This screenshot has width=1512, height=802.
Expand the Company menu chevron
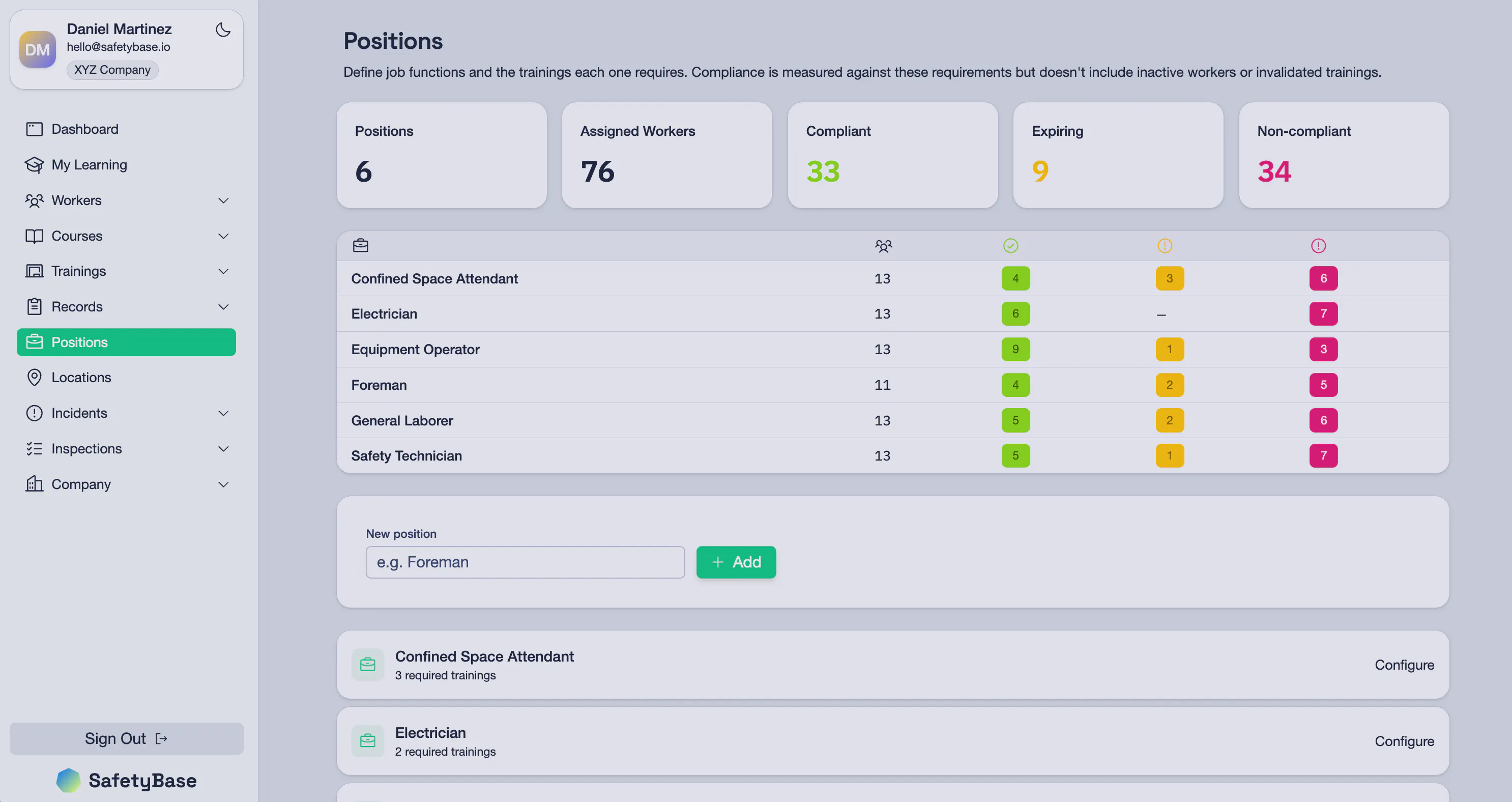click(x=223, y=484)
